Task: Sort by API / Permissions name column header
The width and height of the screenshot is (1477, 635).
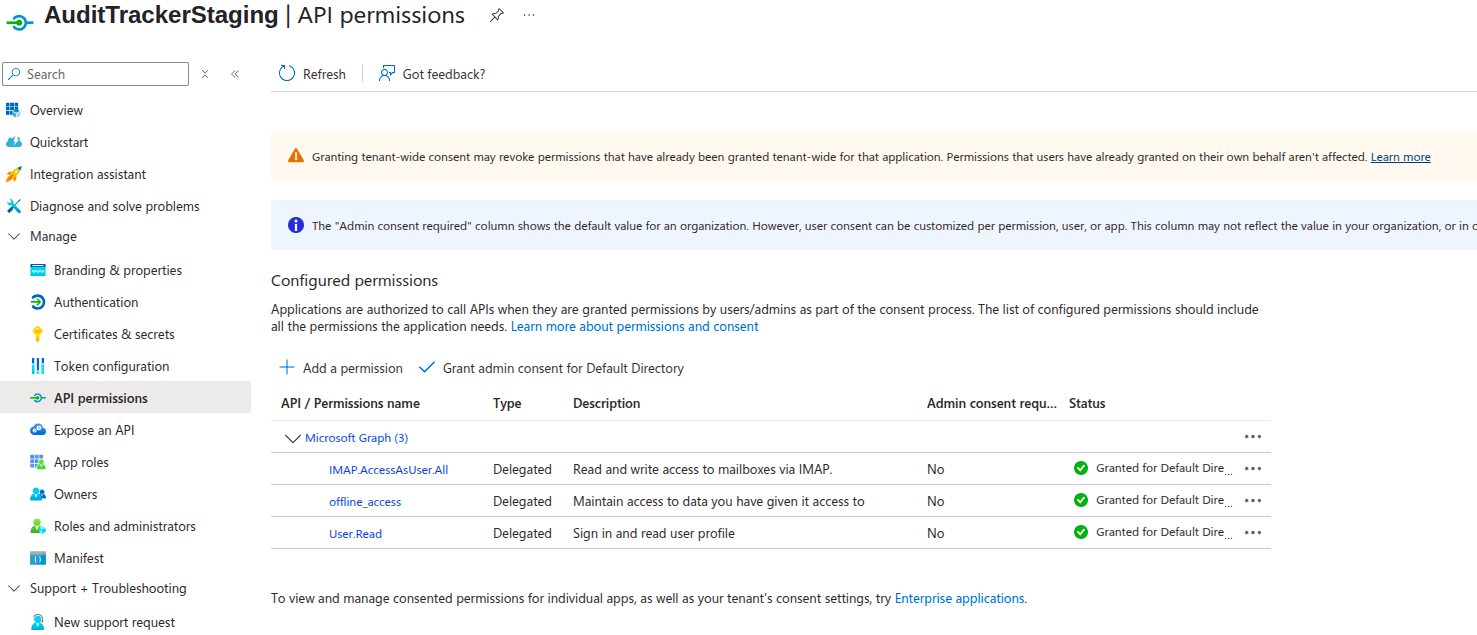Action: 350,404
